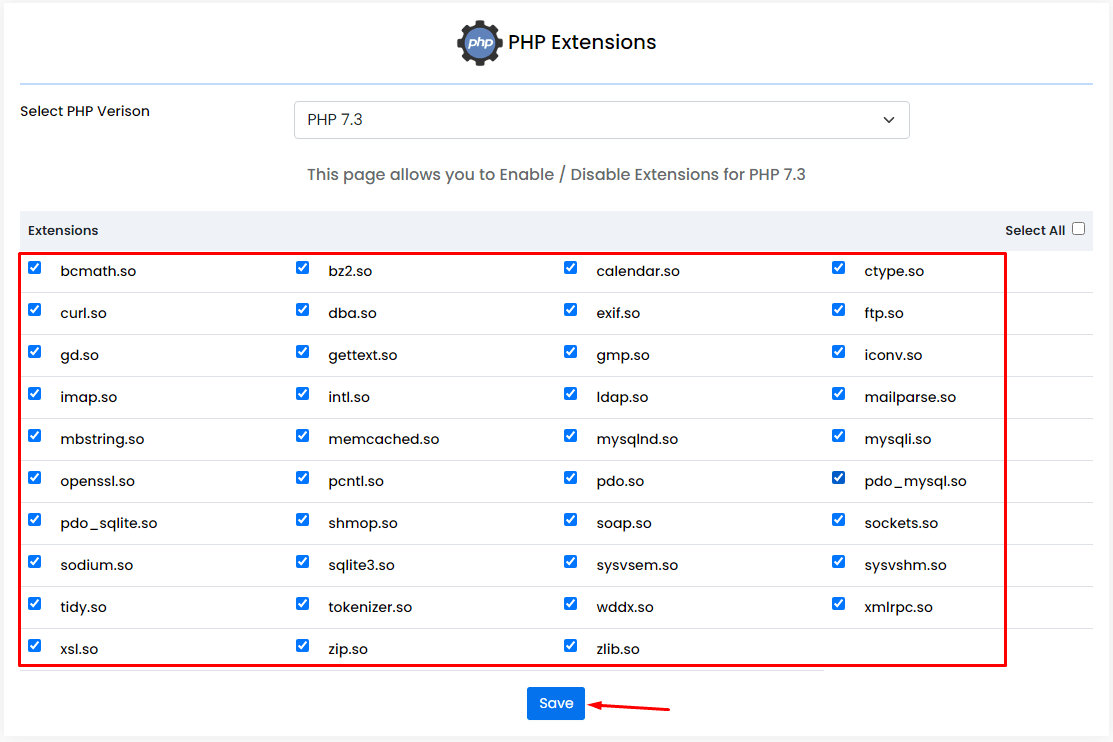Image resolution: width=1113 pixels, height=742 pixels.
Task: Uncheck the intl.so extension
Action: pyautogui.click(x=302, y=393)
